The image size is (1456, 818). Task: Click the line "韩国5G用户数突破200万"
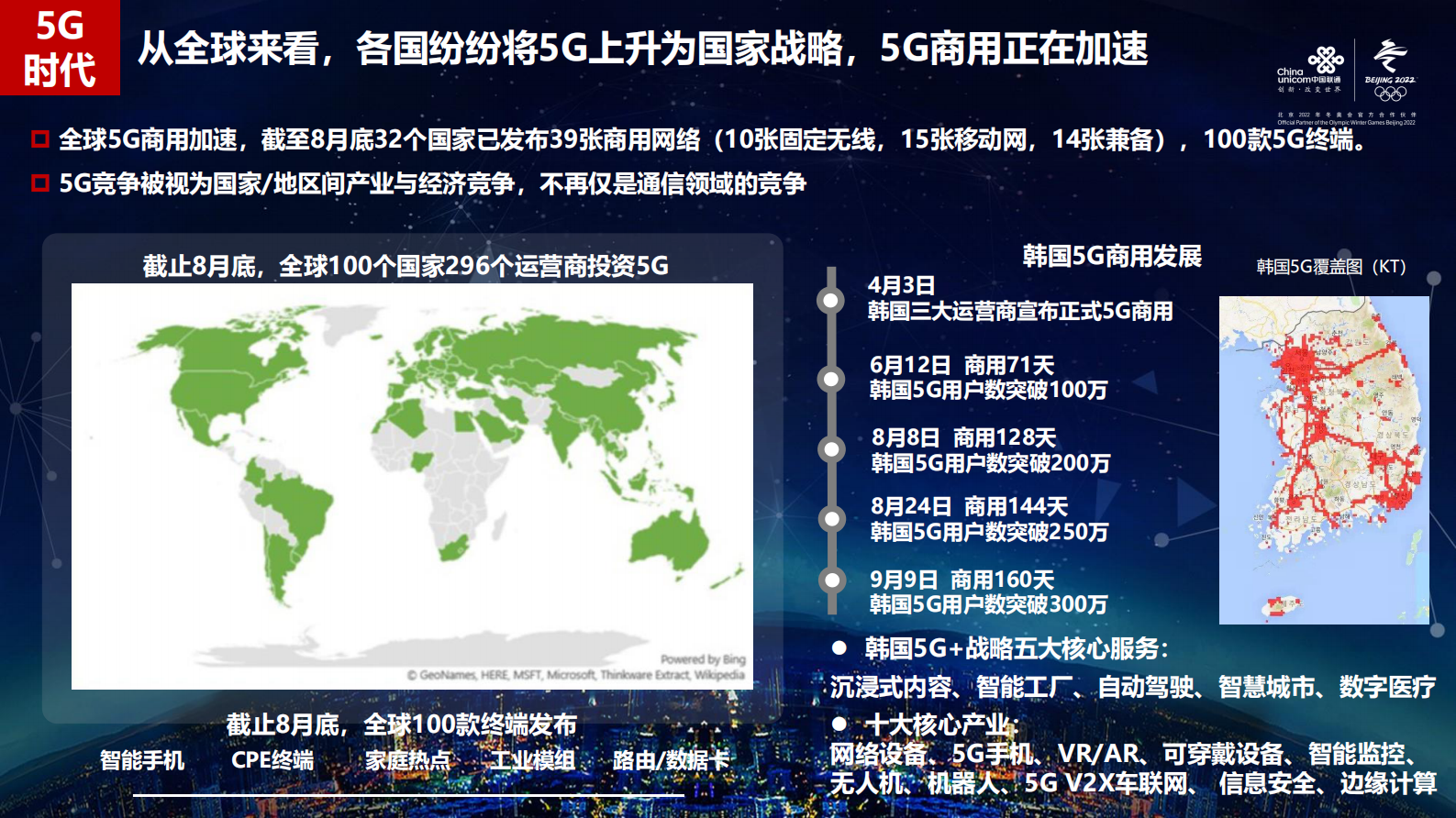click(x=991, y=462)
